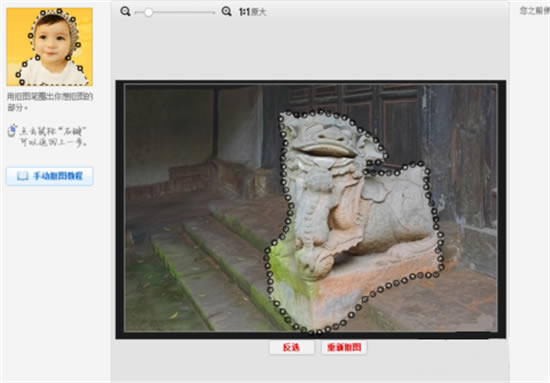Select the topmost anchor point above the lion's head
This screenshot has height=383, width=550.
pyautogui.click(x=320, y=112)
